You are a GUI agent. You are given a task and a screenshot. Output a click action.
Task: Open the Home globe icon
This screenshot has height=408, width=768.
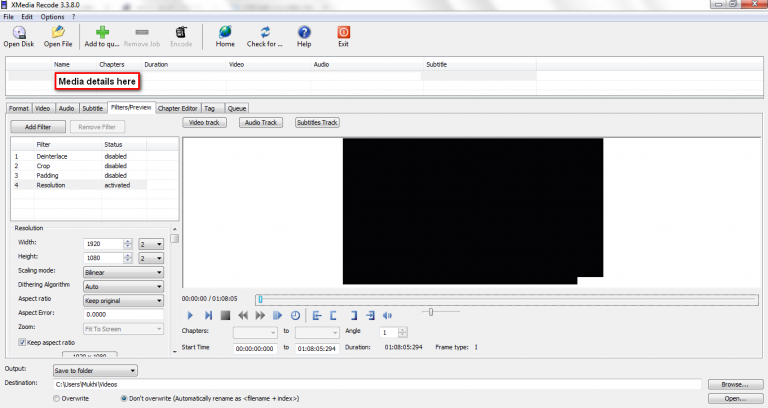pyautogui.click(x=225, y=32)
